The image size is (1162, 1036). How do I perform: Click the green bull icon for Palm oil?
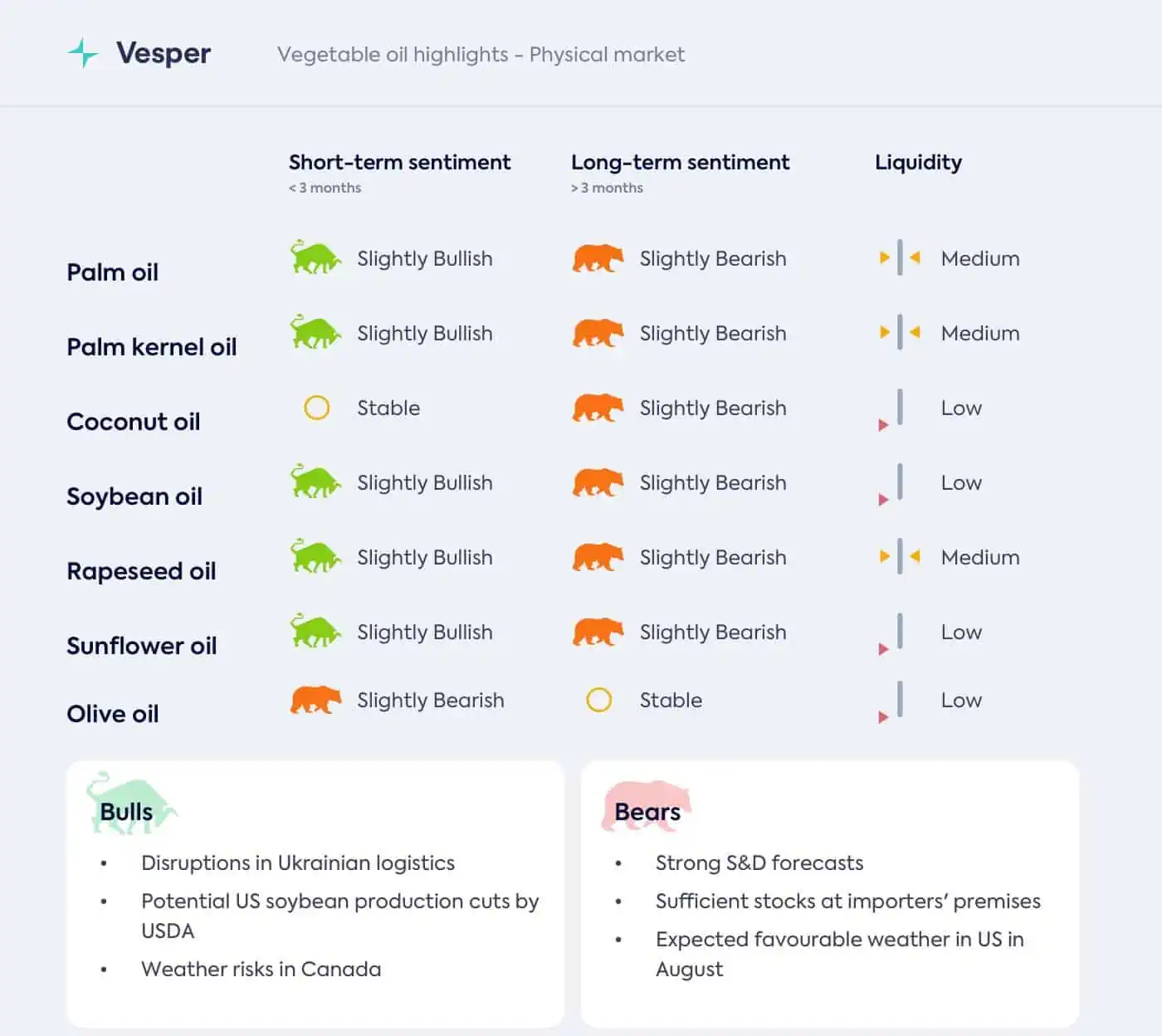315,257
